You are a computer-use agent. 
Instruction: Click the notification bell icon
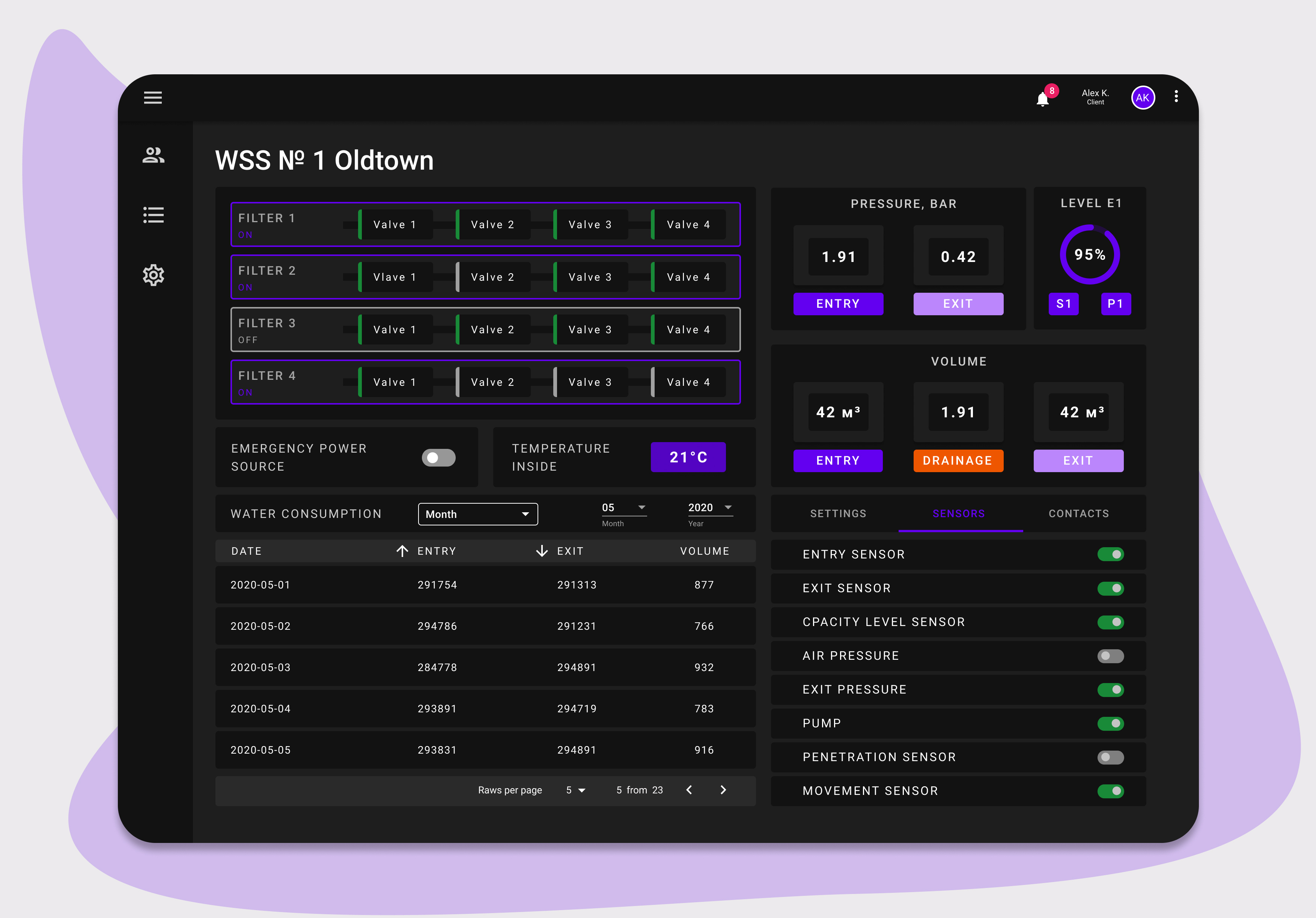coord(1042,100)
